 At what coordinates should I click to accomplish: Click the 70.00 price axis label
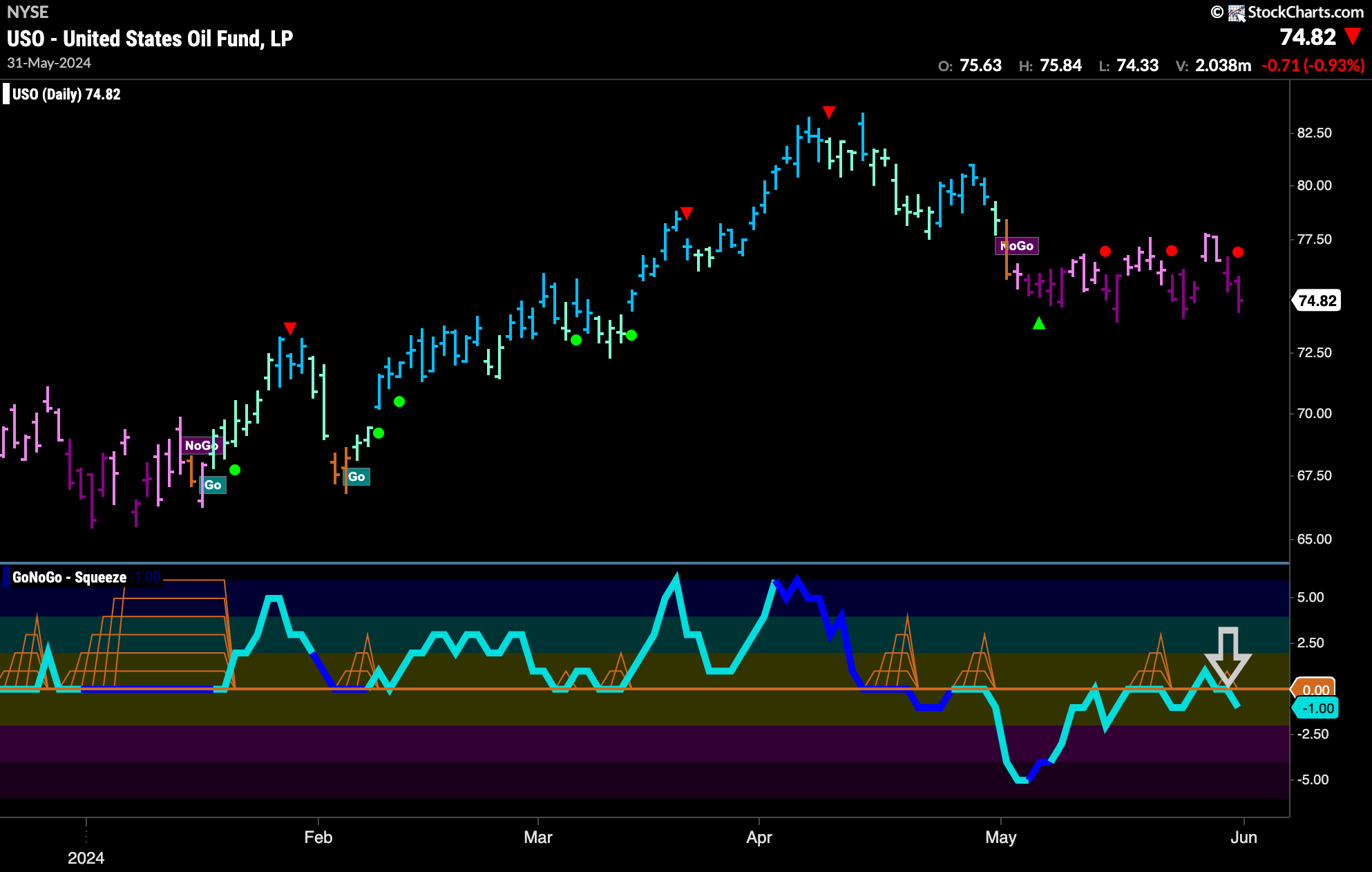coord(1314,413)
